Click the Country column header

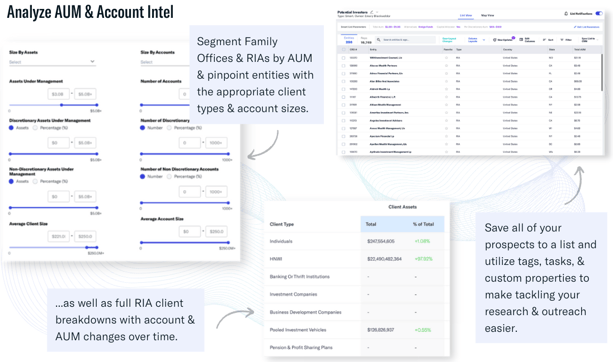pos(507,50)
